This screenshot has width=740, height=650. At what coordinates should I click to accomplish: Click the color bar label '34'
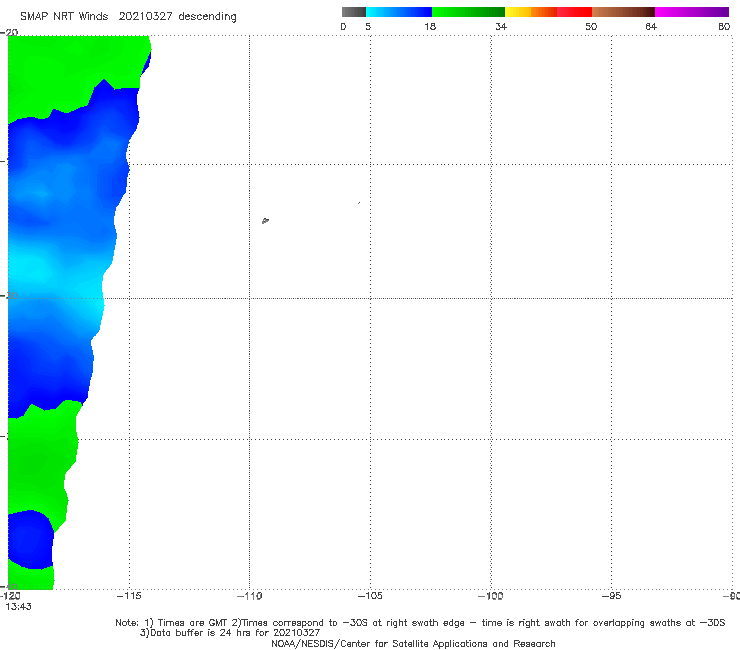[x=501, y=27]
